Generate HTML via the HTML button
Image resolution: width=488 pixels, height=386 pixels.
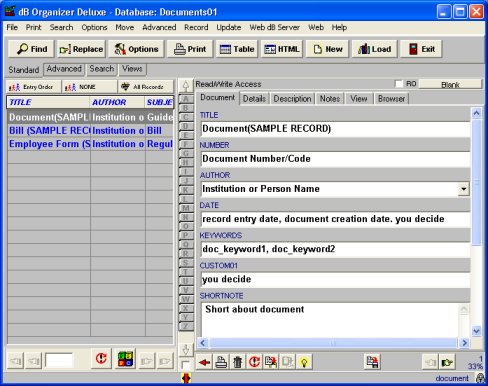coord(281,49)
